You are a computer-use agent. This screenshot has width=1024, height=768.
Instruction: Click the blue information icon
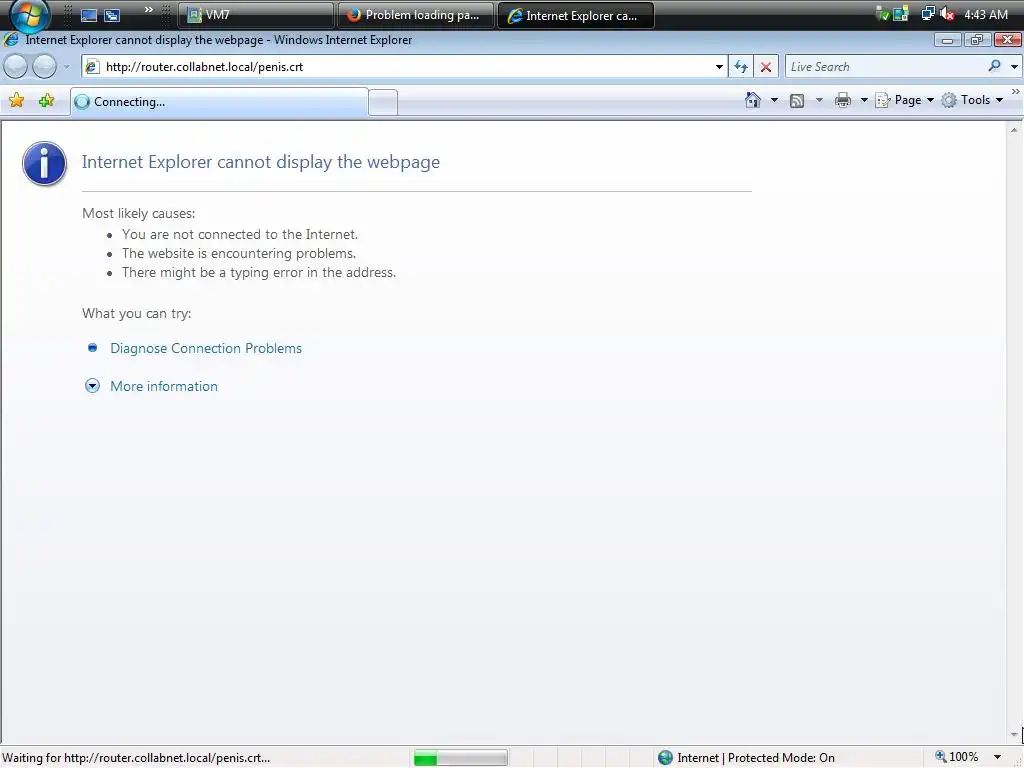[x=44, y=163]
